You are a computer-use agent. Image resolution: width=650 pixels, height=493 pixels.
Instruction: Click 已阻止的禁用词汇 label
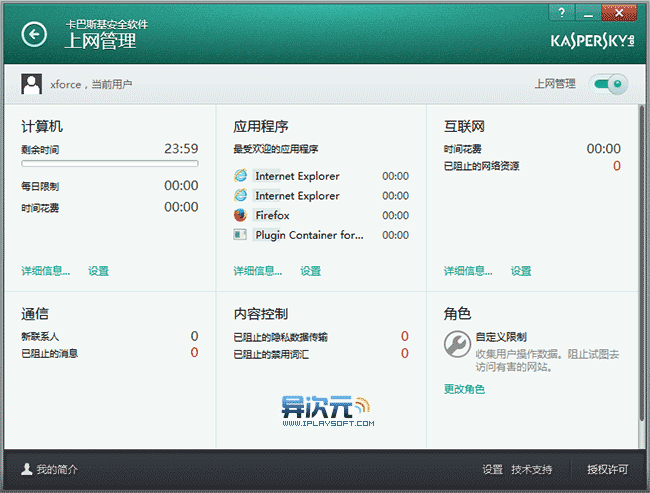(271, 355)
